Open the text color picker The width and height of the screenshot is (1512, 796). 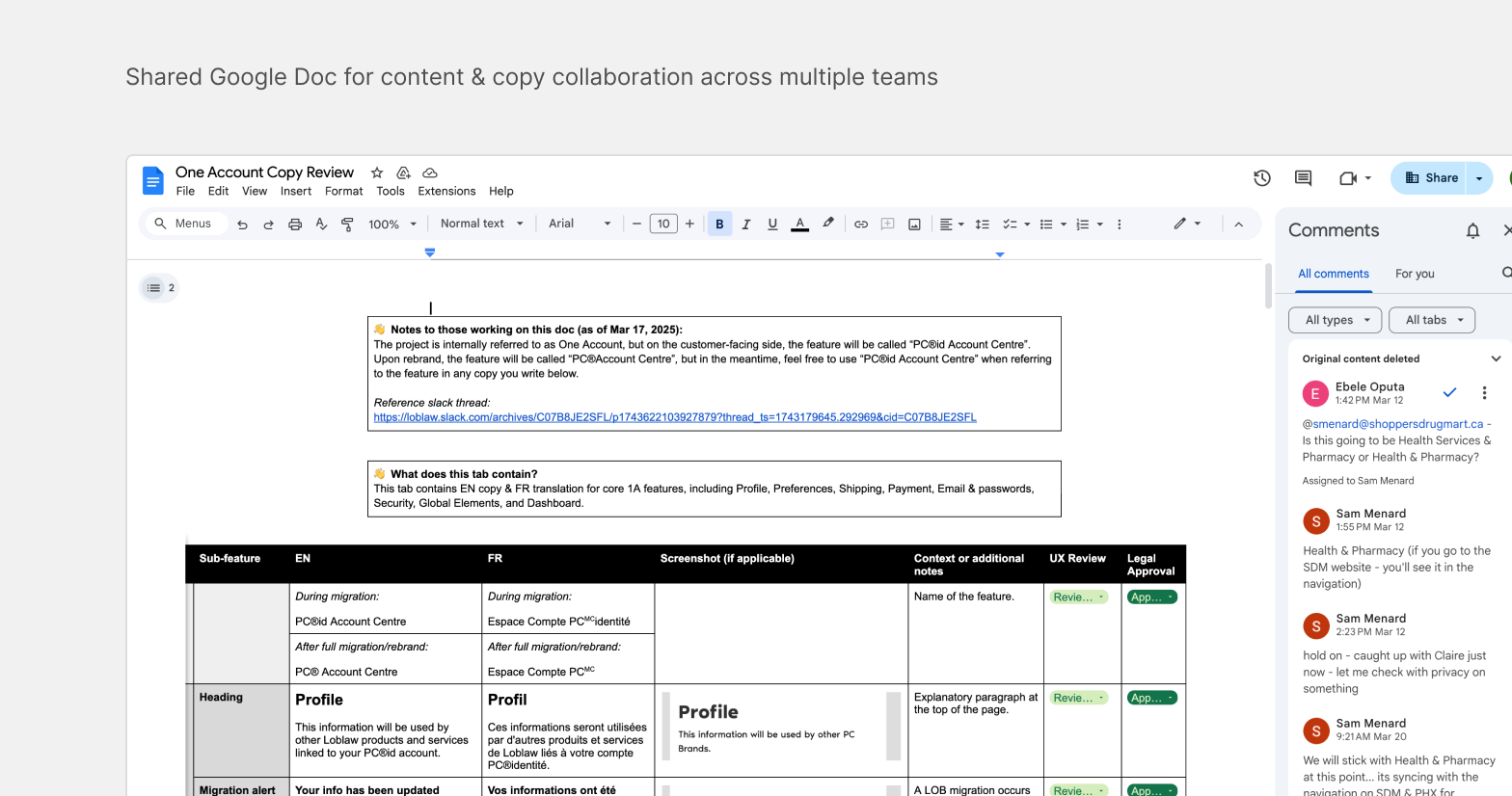pos(799,224)
